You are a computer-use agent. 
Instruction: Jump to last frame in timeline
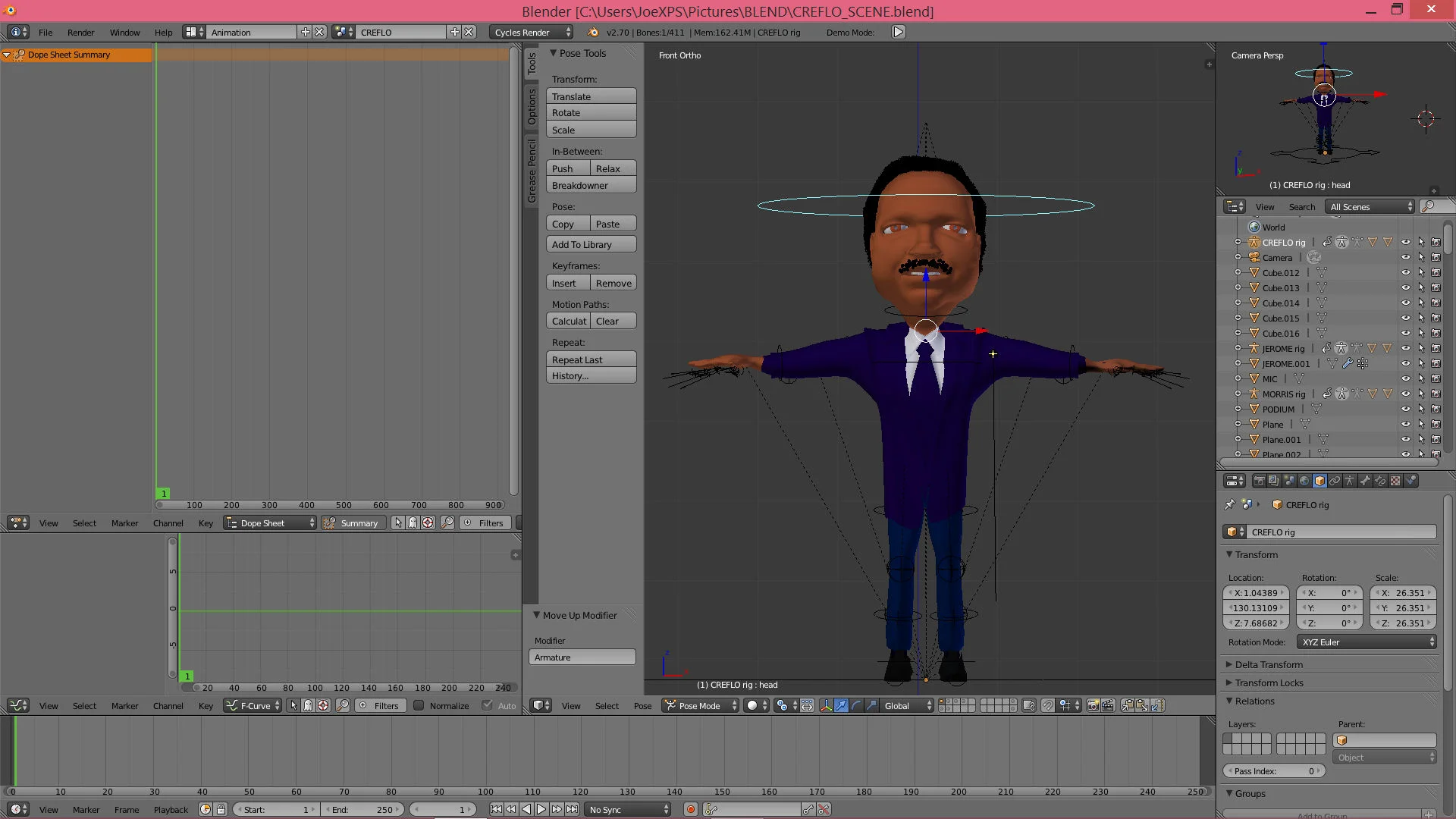(572, 810)
